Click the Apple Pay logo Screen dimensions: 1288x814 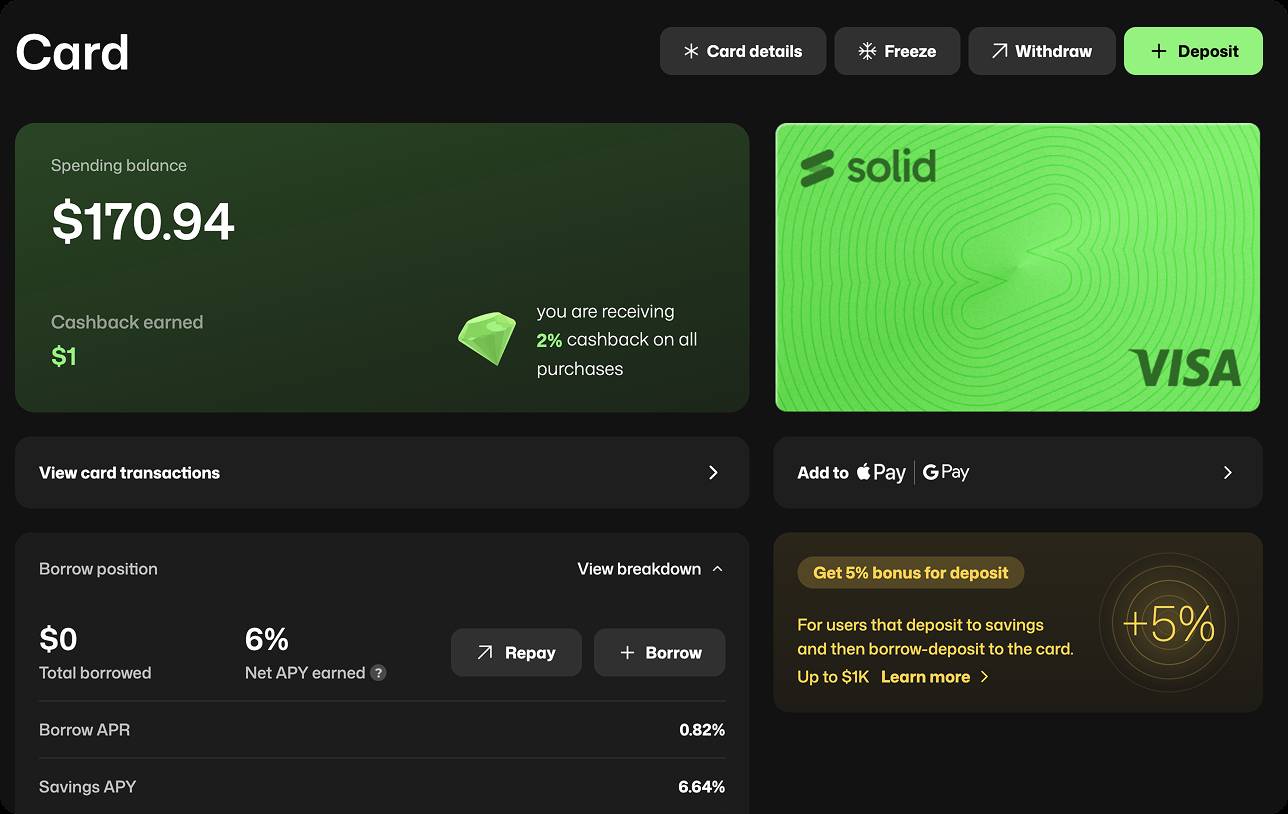881,472
